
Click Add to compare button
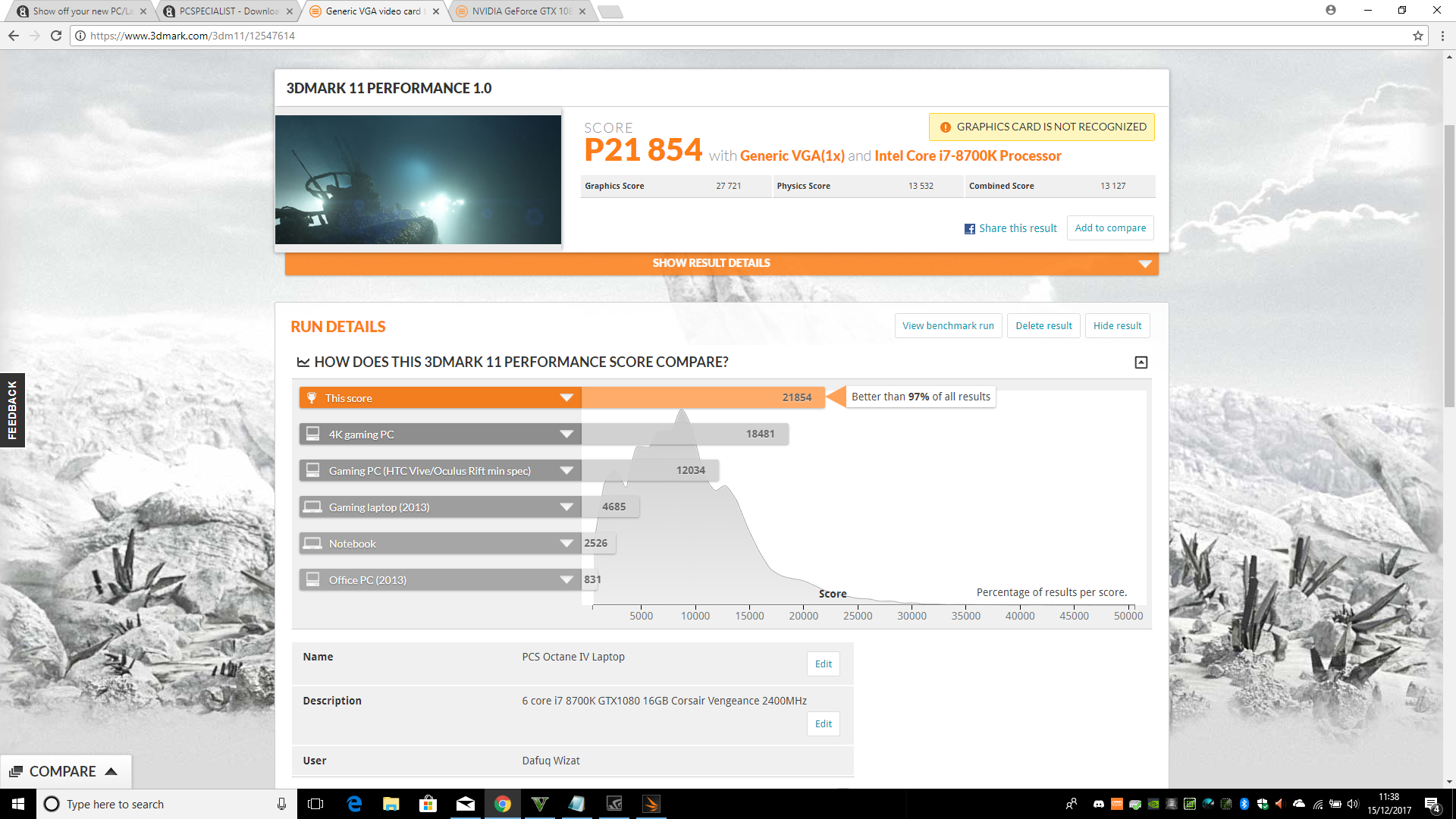1110,228
